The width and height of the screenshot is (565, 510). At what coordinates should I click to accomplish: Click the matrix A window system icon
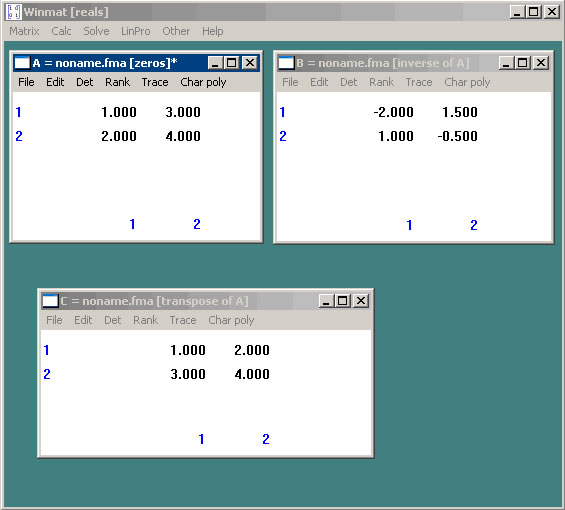(22, 63)
